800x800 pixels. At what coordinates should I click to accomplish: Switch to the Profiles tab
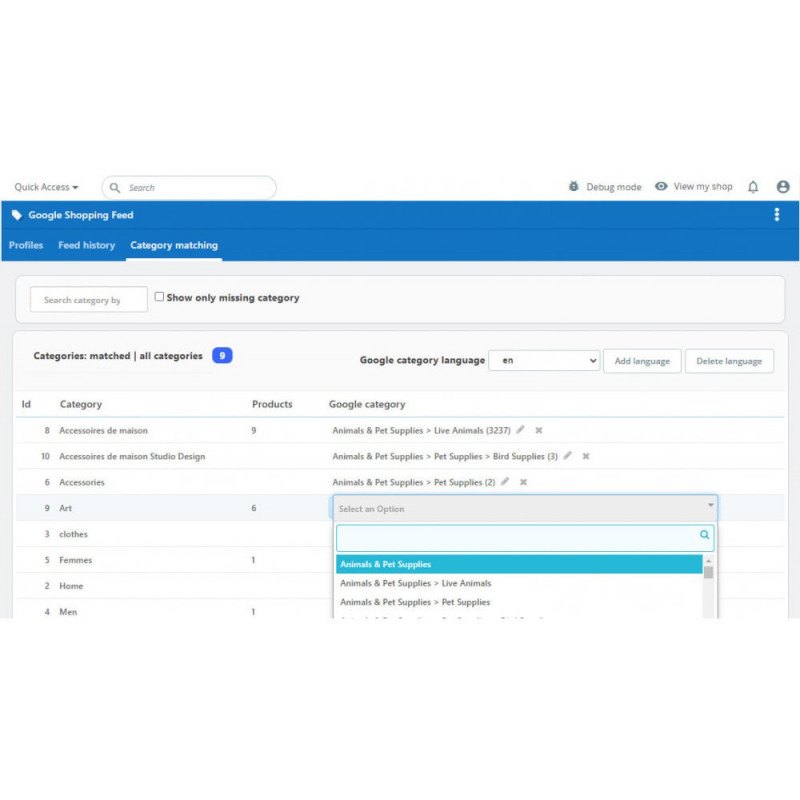point(26,245)
